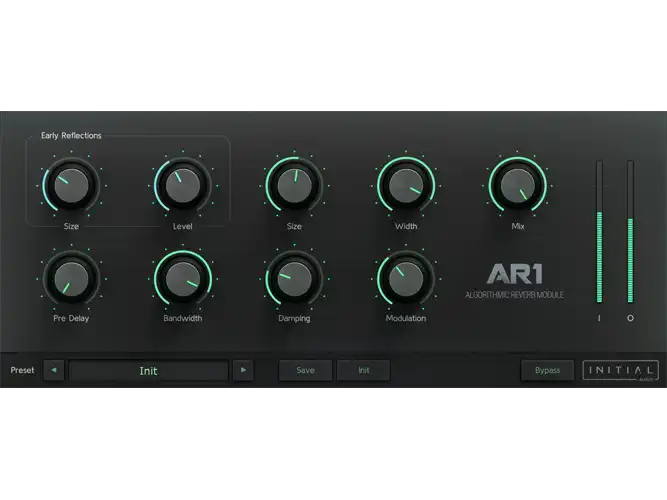Click the Modulation knob
This screenshot has height=500, width=667.
(x=406, y=279)
